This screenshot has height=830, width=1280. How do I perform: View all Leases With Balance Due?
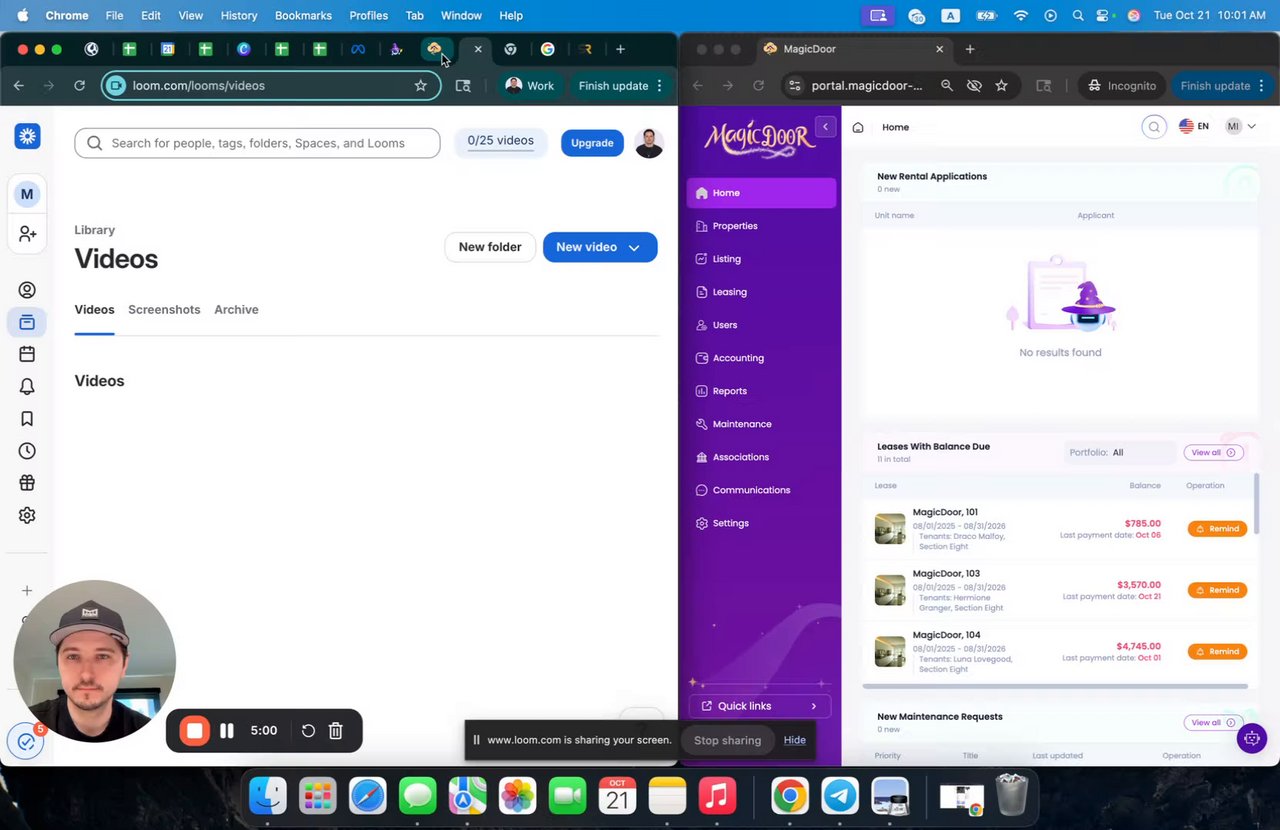coord(1213,452)
